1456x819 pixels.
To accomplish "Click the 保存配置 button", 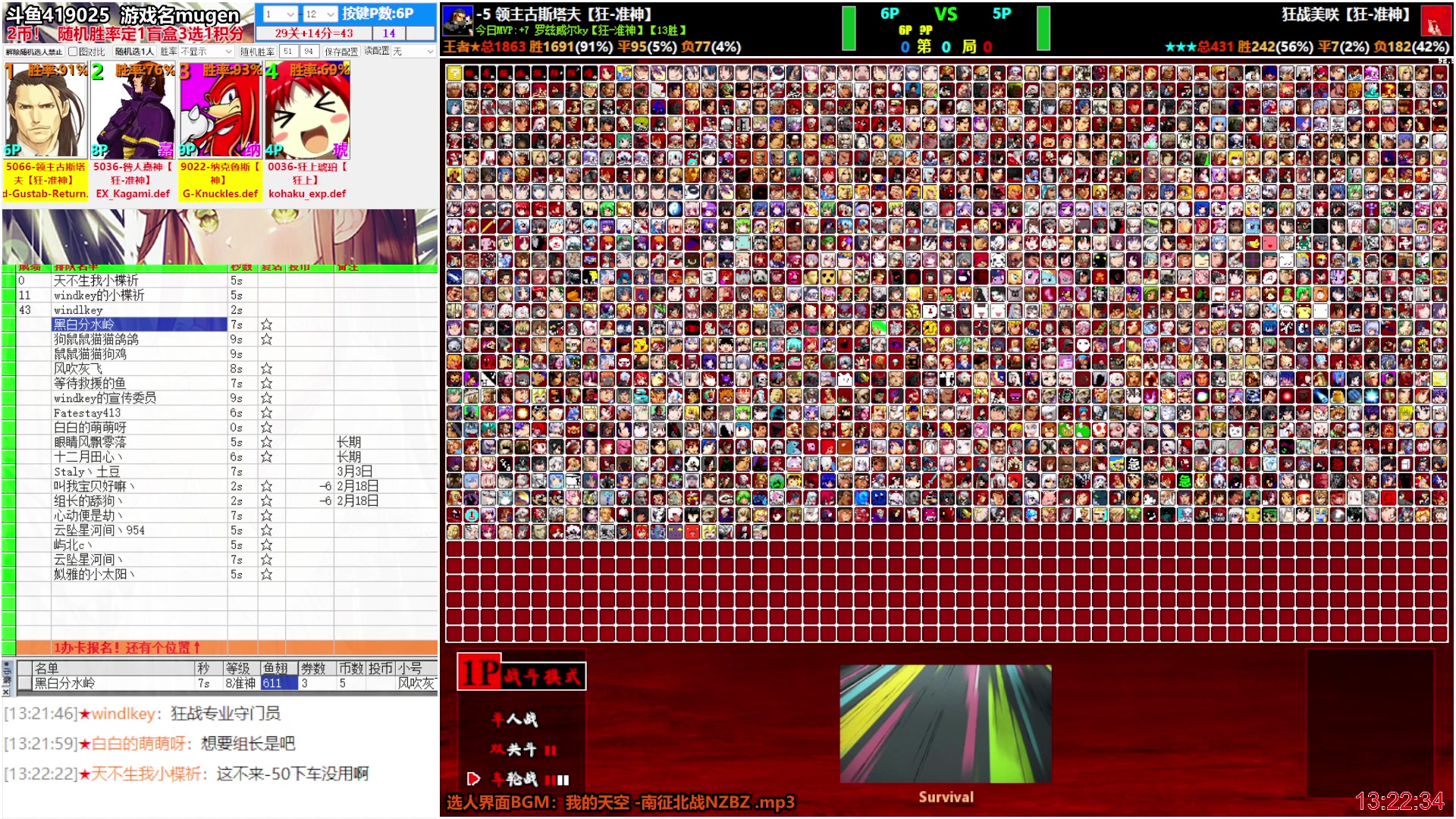I will [x=341, y=52].
